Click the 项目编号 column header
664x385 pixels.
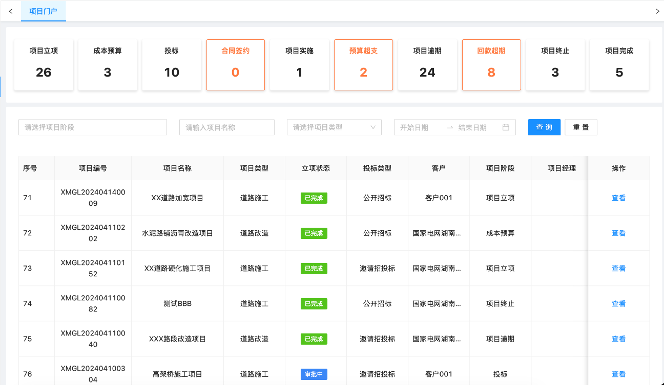click(x=93, y=168)
